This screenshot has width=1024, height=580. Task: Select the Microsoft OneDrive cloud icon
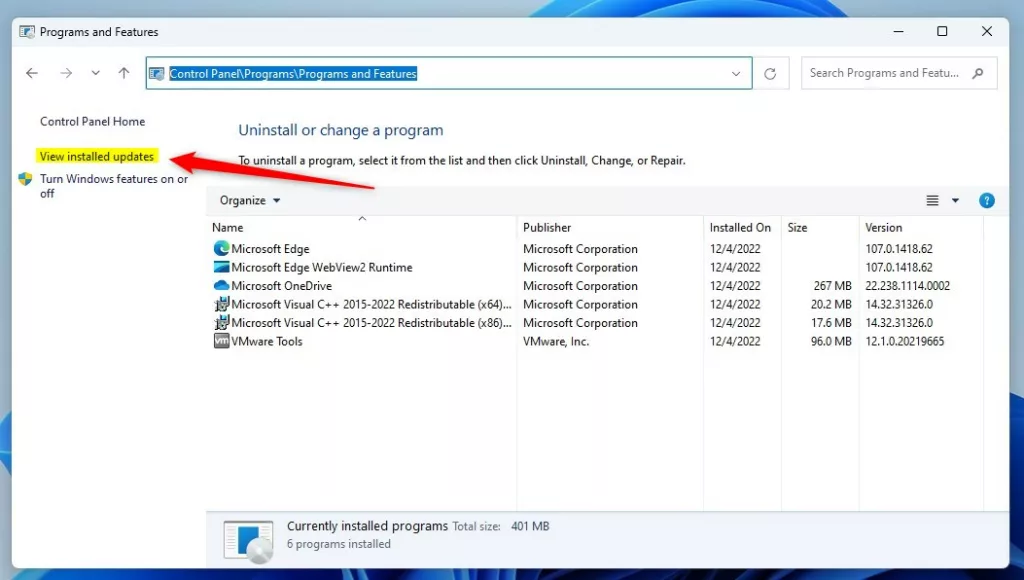(x=221, y=285)
